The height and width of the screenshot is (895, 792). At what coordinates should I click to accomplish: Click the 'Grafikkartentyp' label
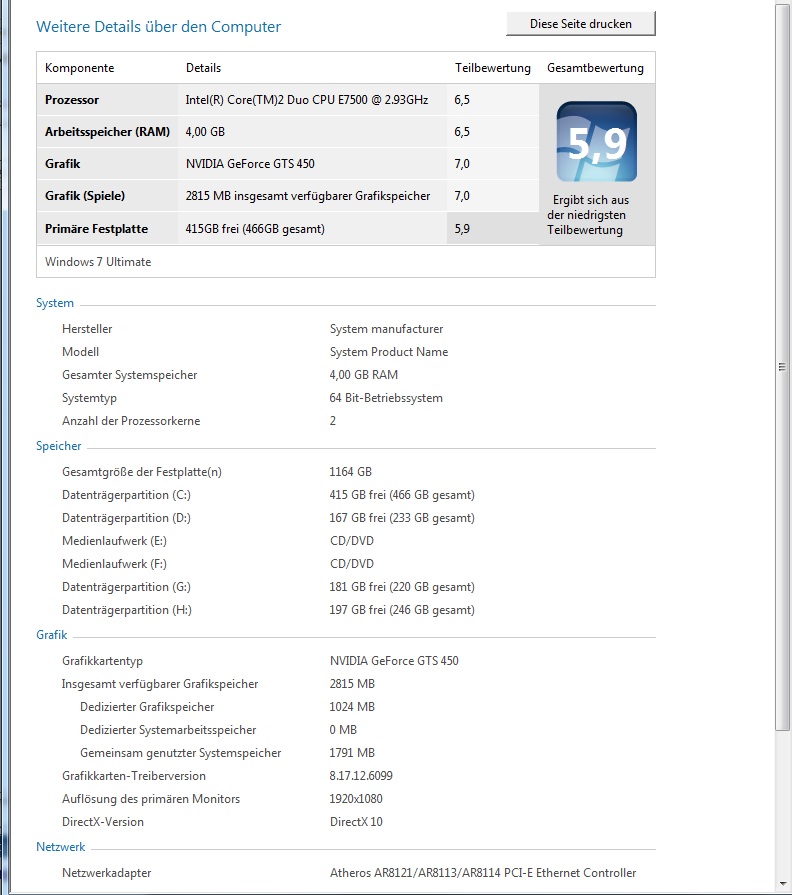point(103,661)
